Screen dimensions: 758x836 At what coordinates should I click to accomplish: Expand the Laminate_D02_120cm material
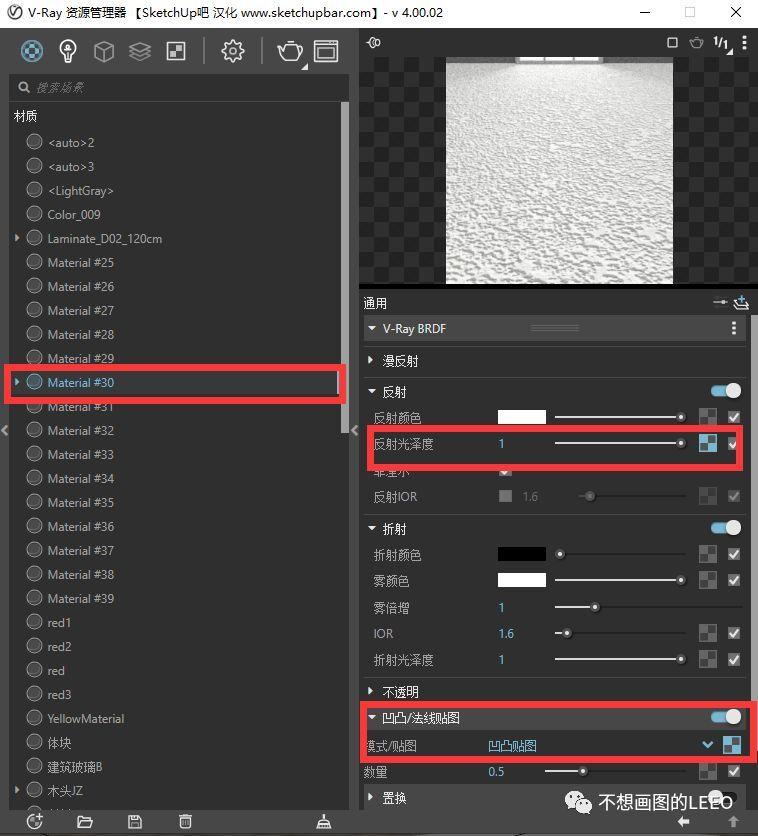(x=17, y=238)
